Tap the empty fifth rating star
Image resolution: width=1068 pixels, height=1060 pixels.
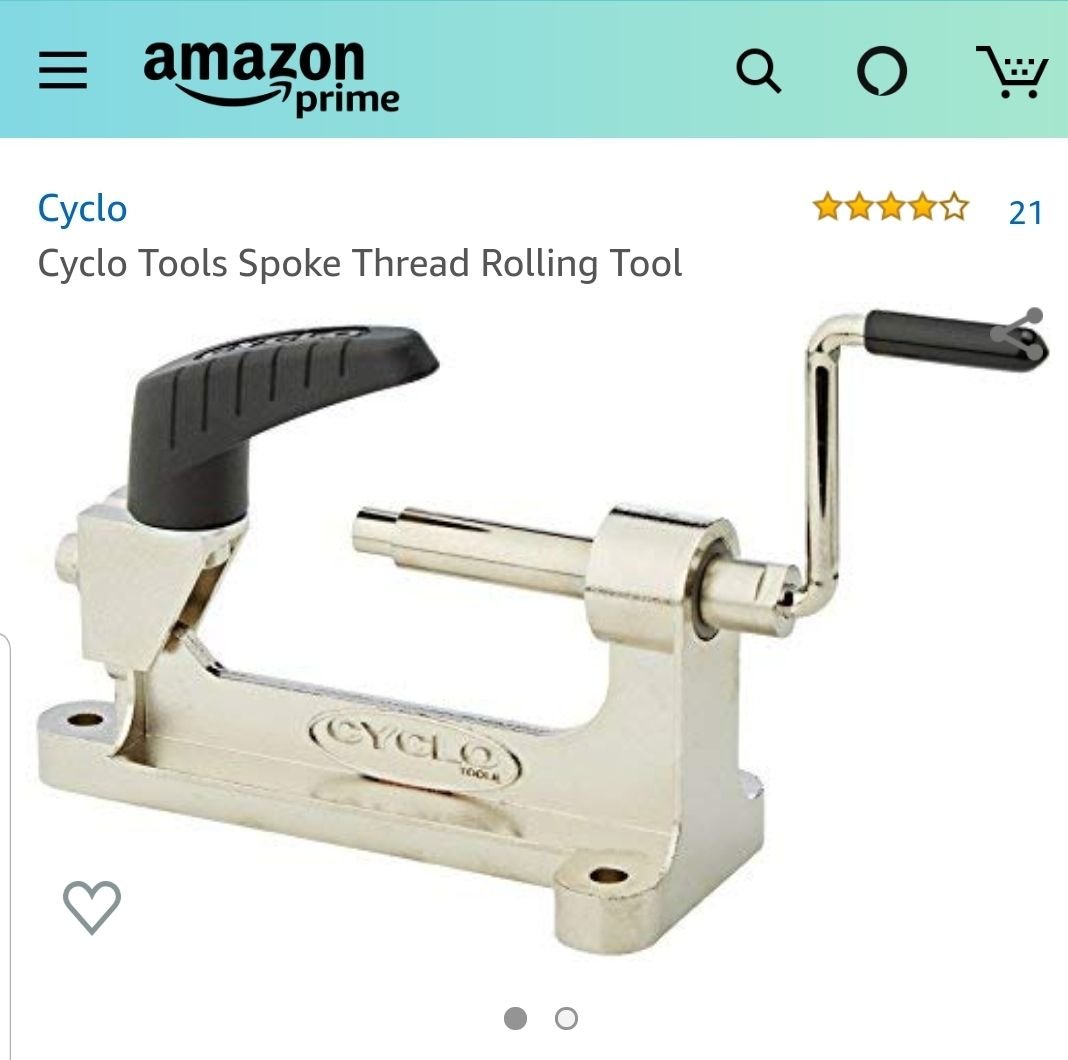[954, 206]
